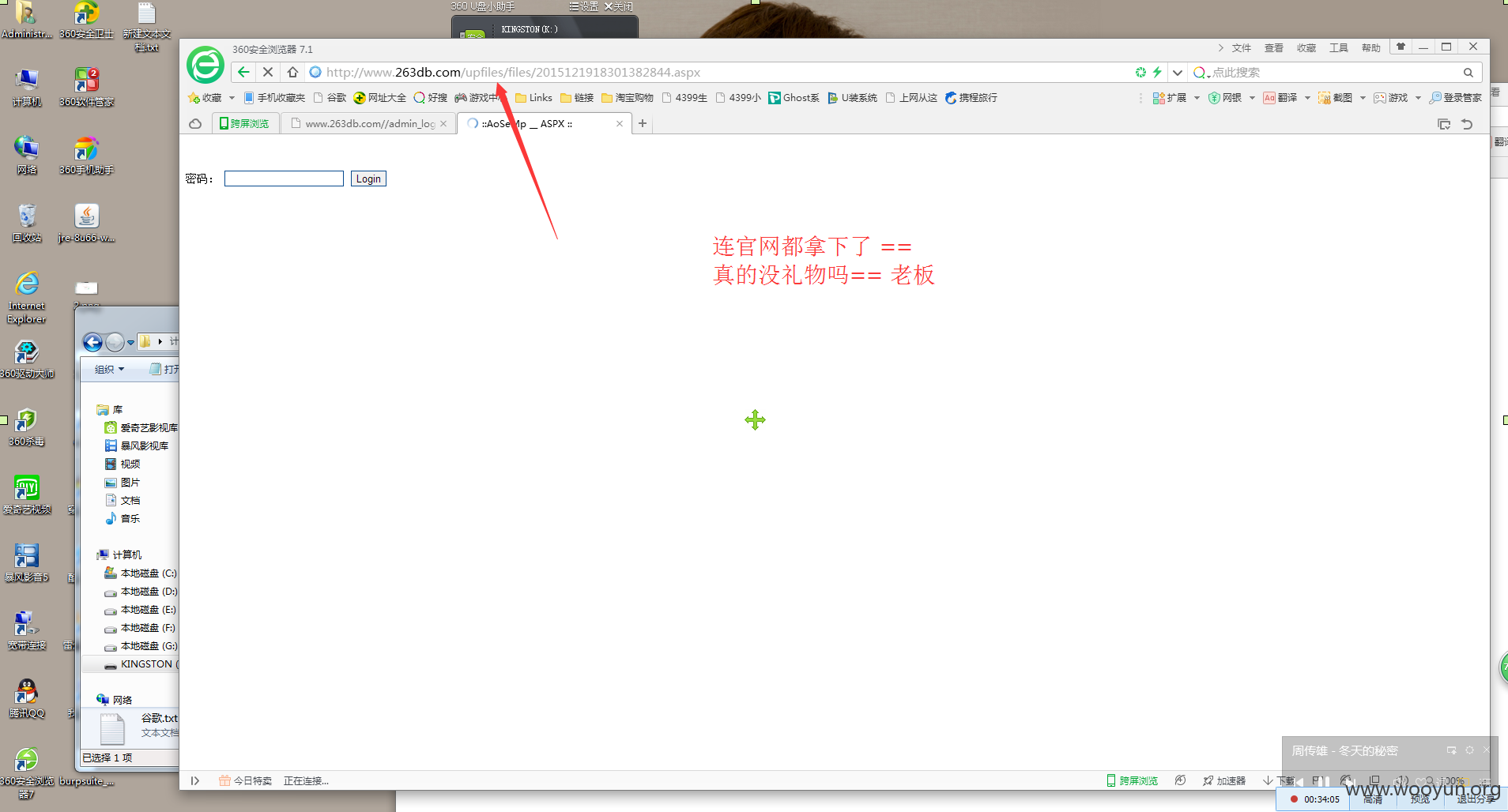
Task: Click the 截图 screenshot button
Action: point(1336,98)
